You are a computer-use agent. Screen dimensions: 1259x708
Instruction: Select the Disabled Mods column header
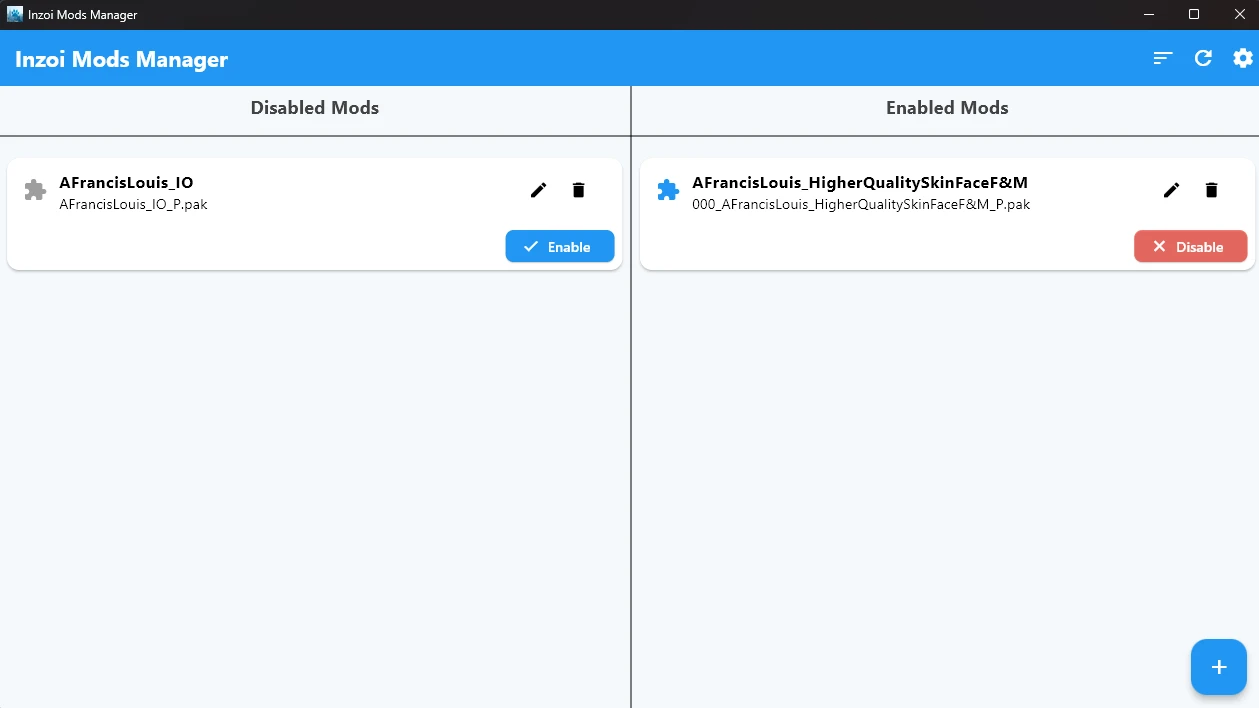[314, 108]
